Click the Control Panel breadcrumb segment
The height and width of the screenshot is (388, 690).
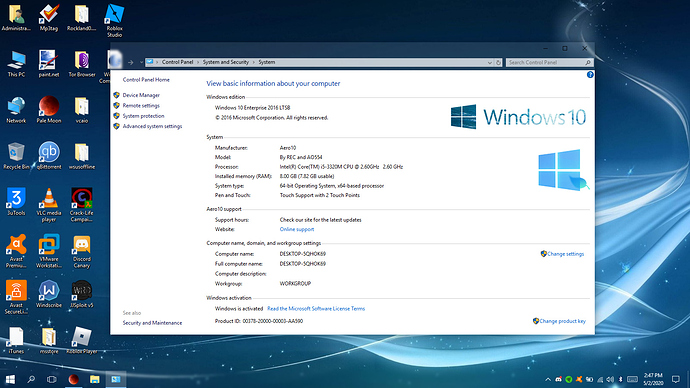click(177, 62)
